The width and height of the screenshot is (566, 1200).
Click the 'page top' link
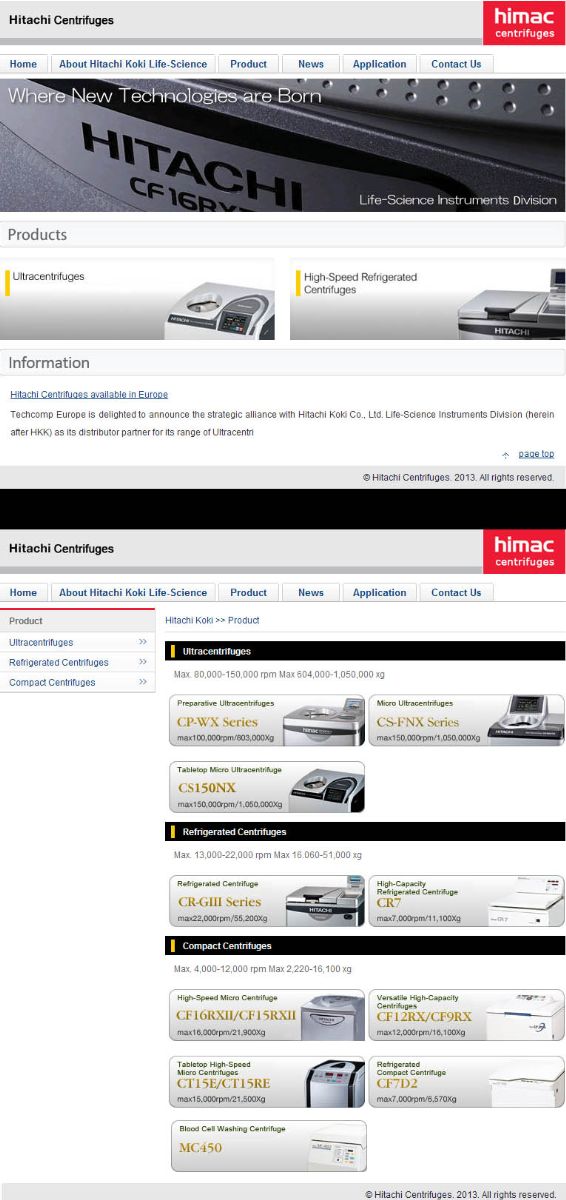point(536,454)
